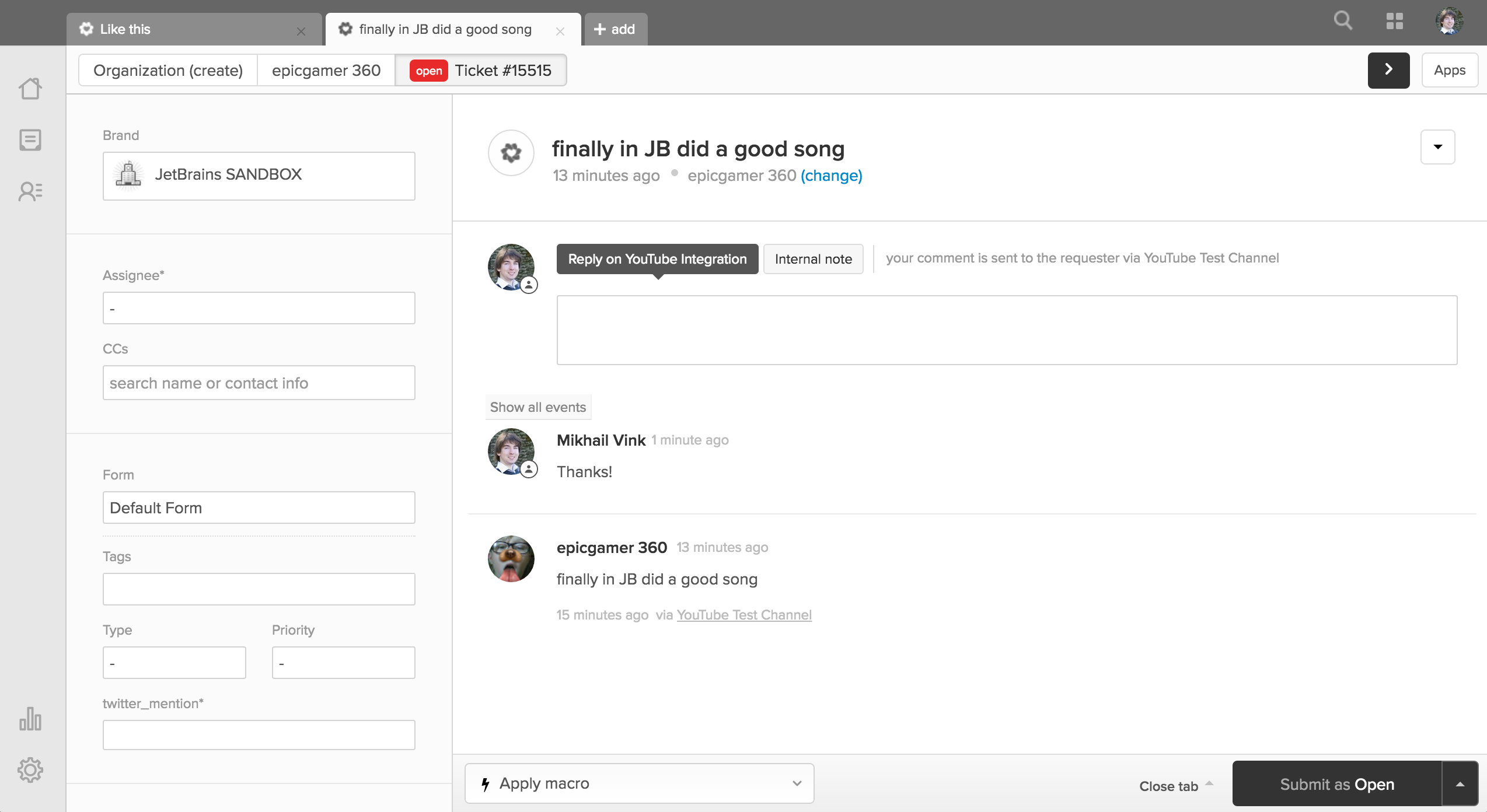Click the (change) requester link
Viewport: 1487px width, 812px height.
pos(831,176)
